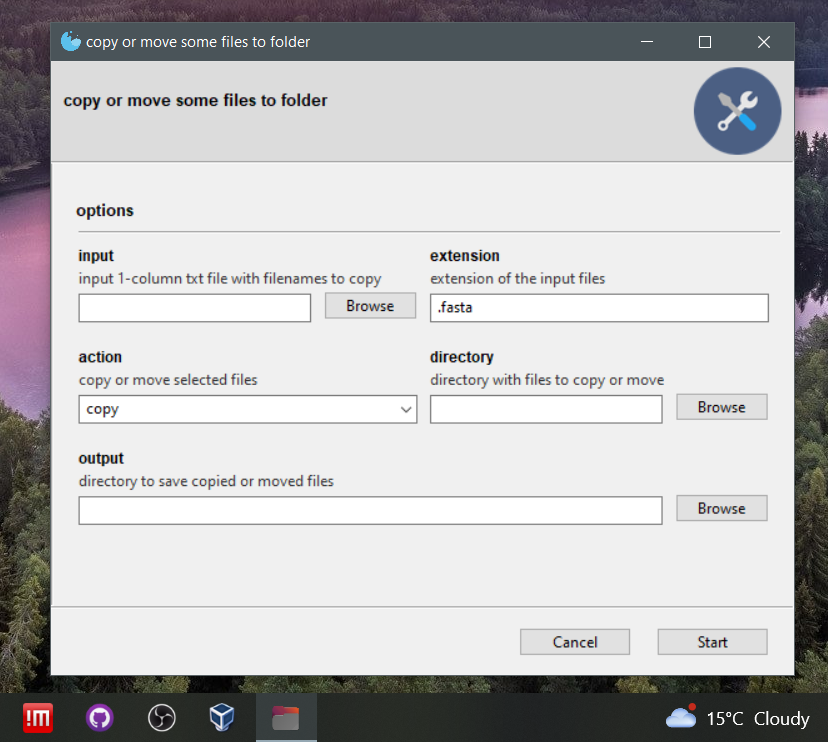Expand the action dropdown showing copy
The height and width of the screenshot is (742, 828).
[x=247, y=410]
